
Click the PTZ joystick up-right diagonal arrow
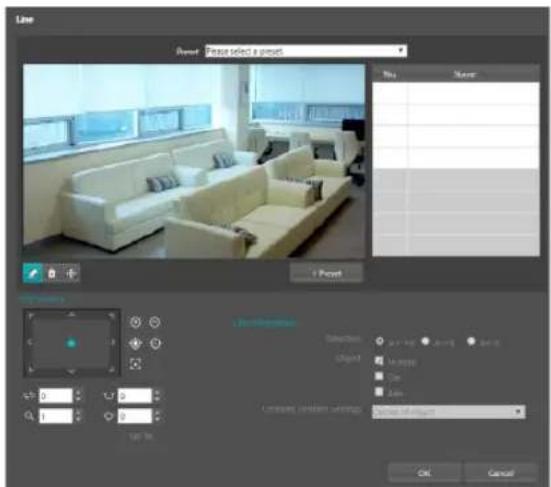pyautogui.click(x=112, y=316)
